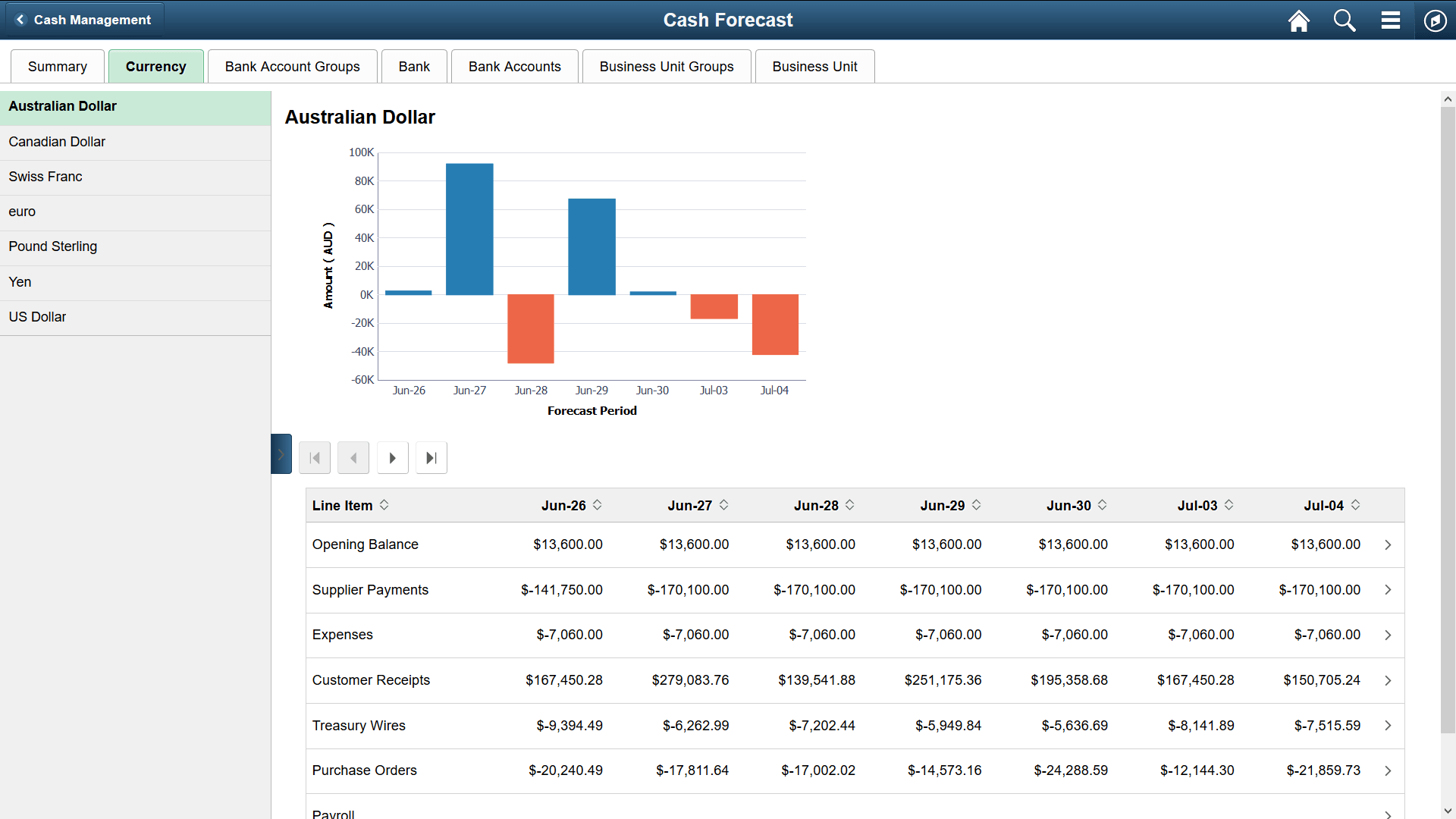Sort the Jul-04 column
Screen dimensions: 1456x819
(x=1356, y=505)
